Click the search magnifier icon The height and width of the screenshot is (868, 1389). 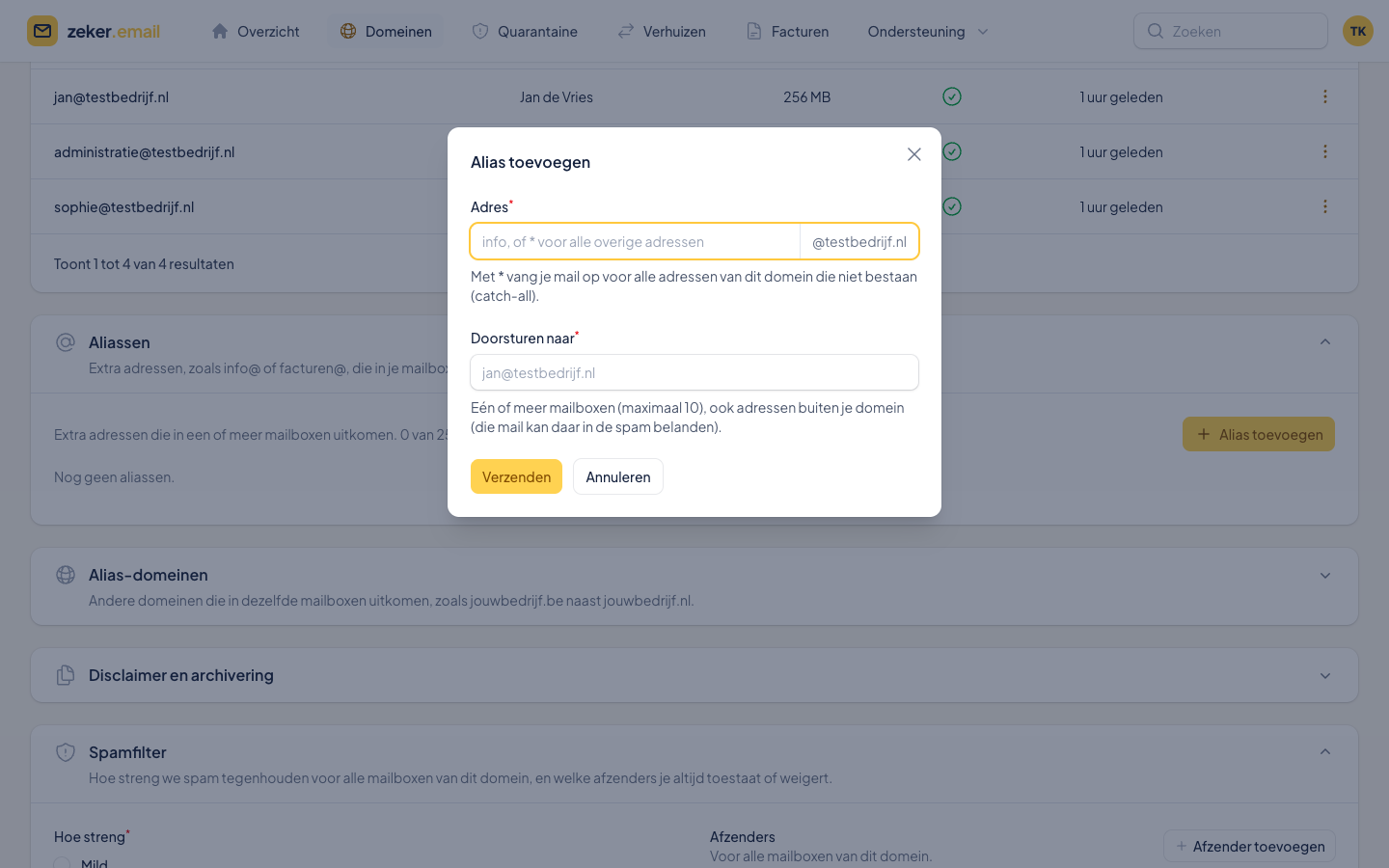pos(1156,31)
